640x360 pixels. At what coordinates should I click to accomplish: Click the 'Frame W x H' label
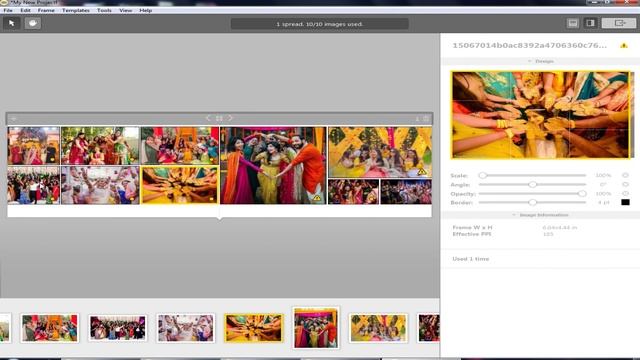(472, 227)
